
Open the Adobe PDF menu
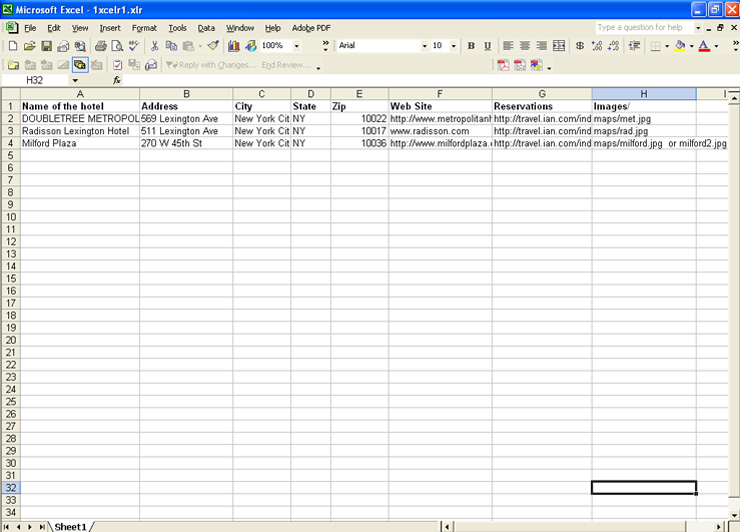pos(311,28)
